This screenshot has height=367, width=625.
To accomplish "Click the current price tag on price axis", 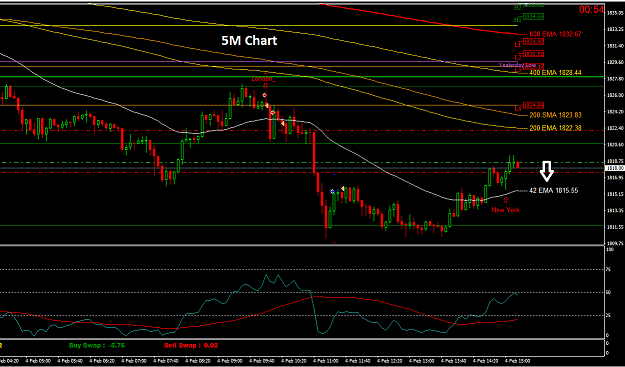I will pos(614,168).
